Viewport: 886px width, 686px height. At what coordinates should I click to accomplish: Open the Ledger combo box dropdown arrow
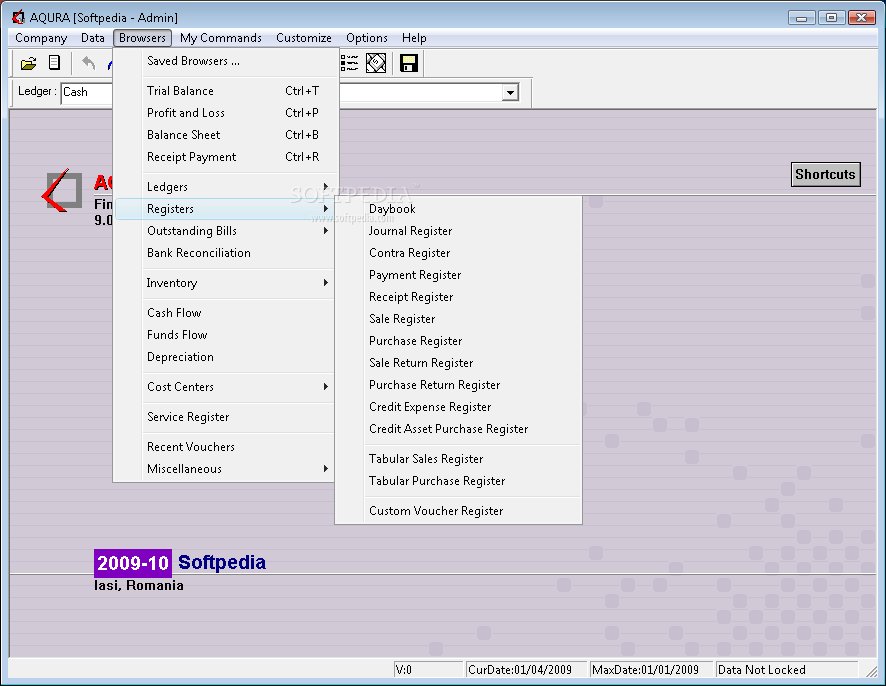[510, 92]
